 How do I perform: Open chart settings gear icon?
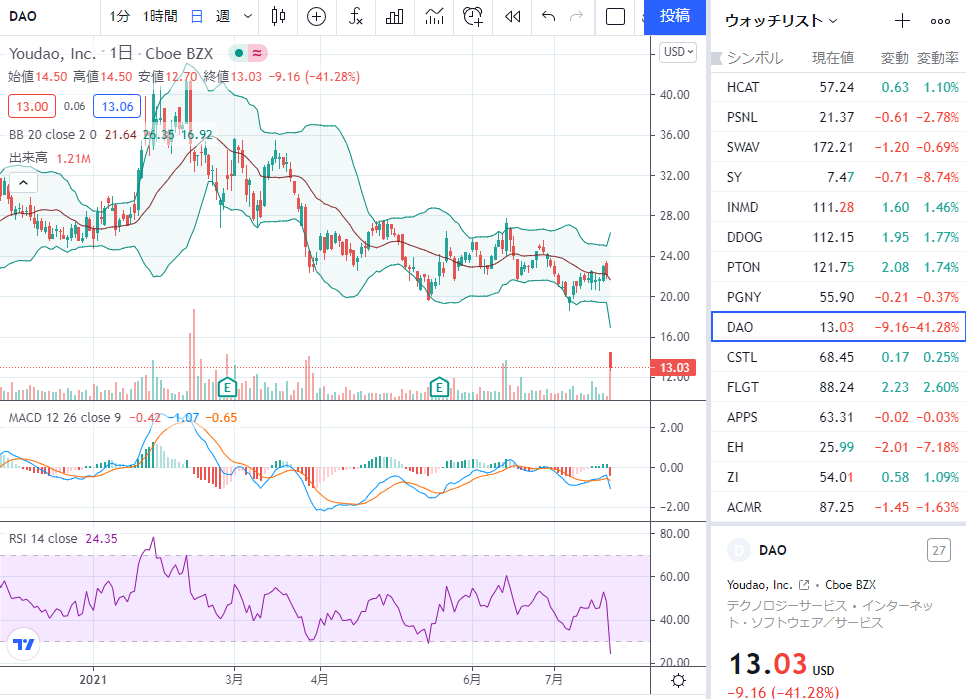[678, 681]
